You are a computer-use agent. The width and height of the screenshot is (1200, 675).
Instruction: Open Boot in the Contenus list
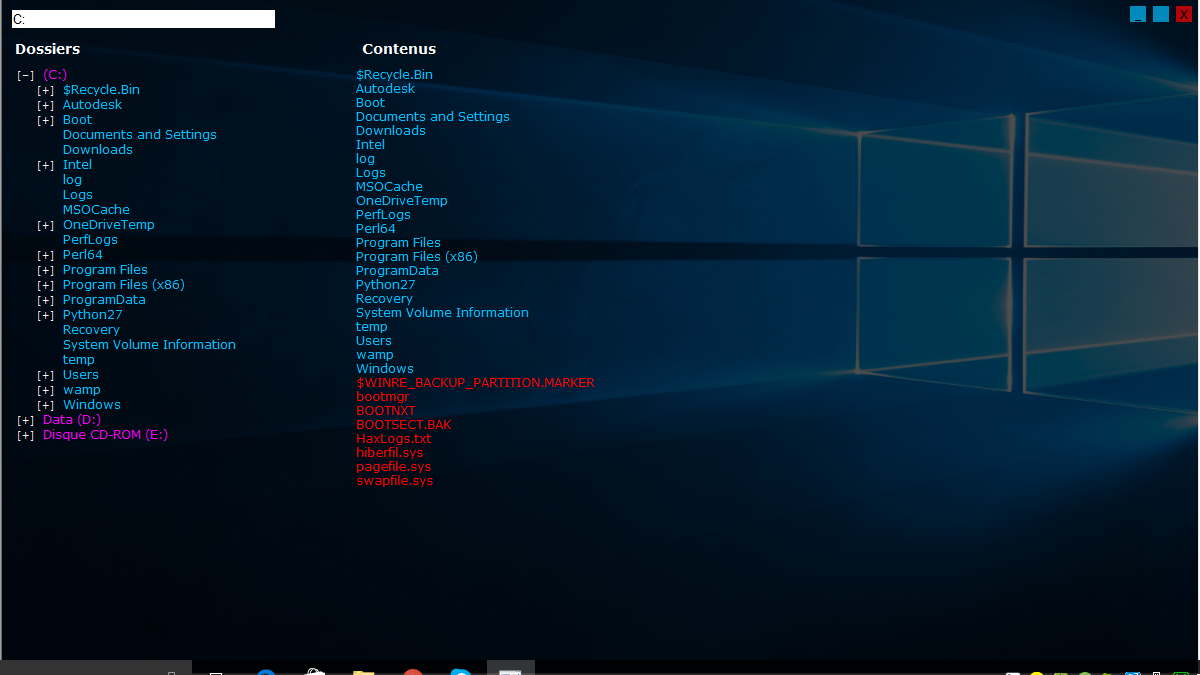click(x=370, y=103)
